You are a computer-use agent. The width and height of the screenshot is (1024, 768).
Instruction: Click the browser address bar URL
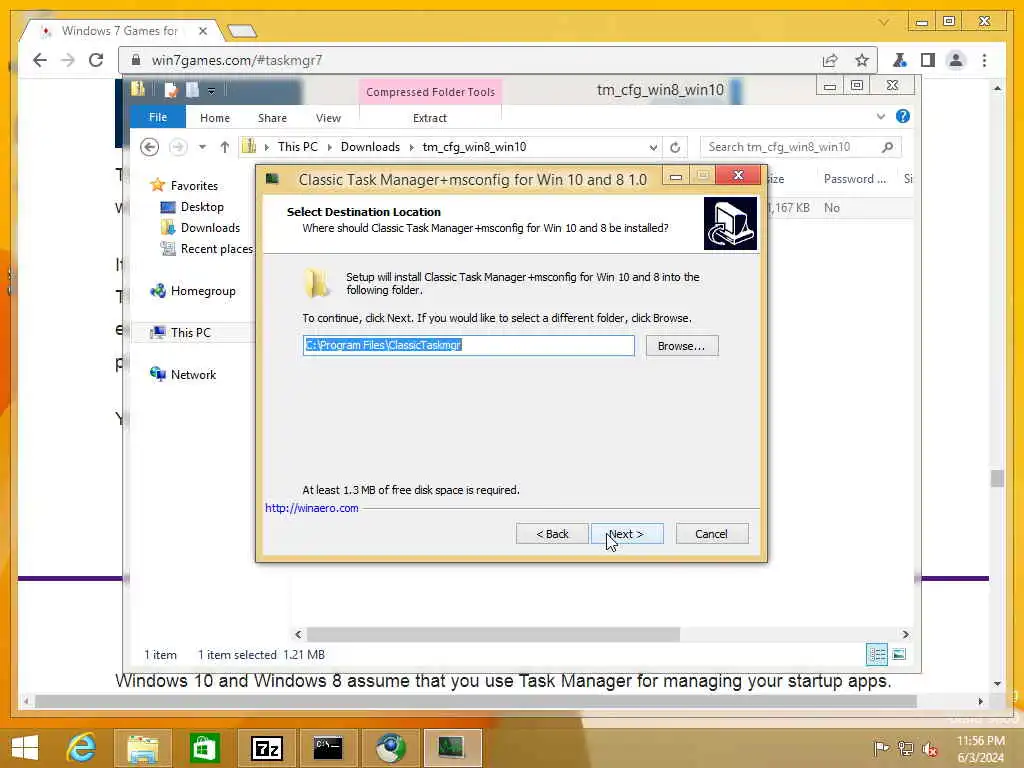point(237,60)
